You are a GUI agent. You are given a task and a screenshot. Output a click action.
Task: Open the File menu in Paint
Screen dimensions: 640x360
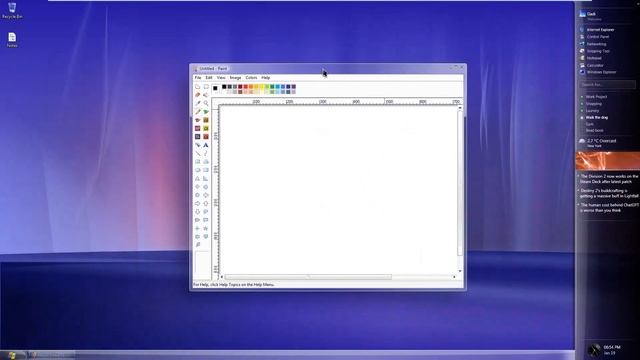198,78
